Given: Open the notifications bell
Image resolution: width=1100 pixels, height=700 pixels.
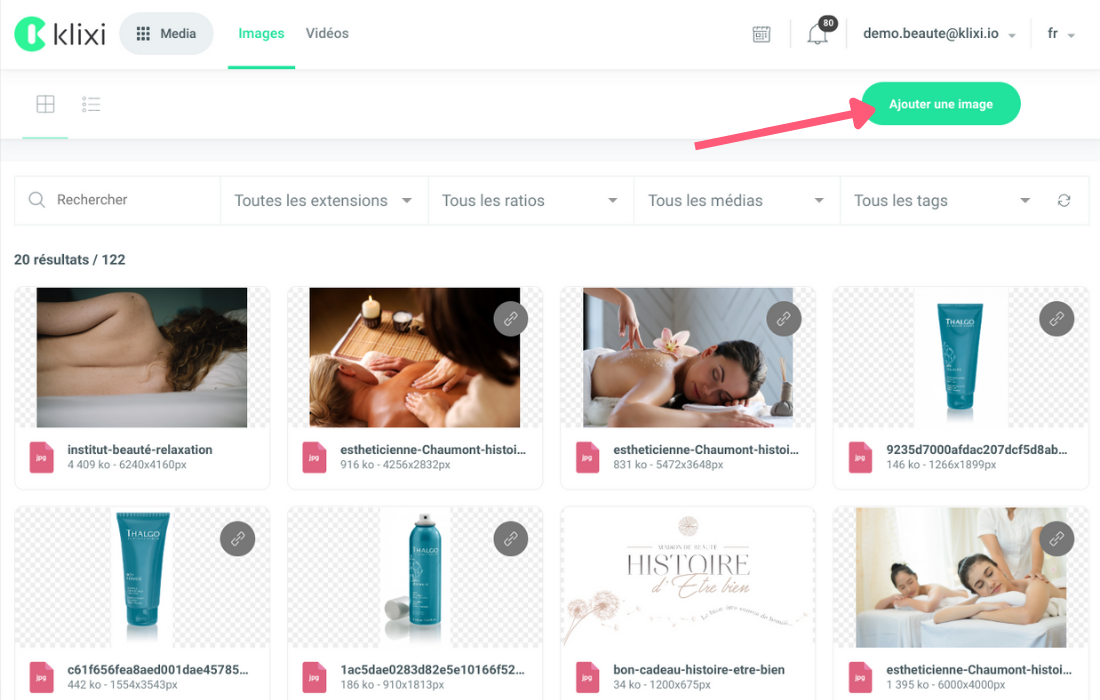Looking at the screenshot, I should (x=817, y=34).
